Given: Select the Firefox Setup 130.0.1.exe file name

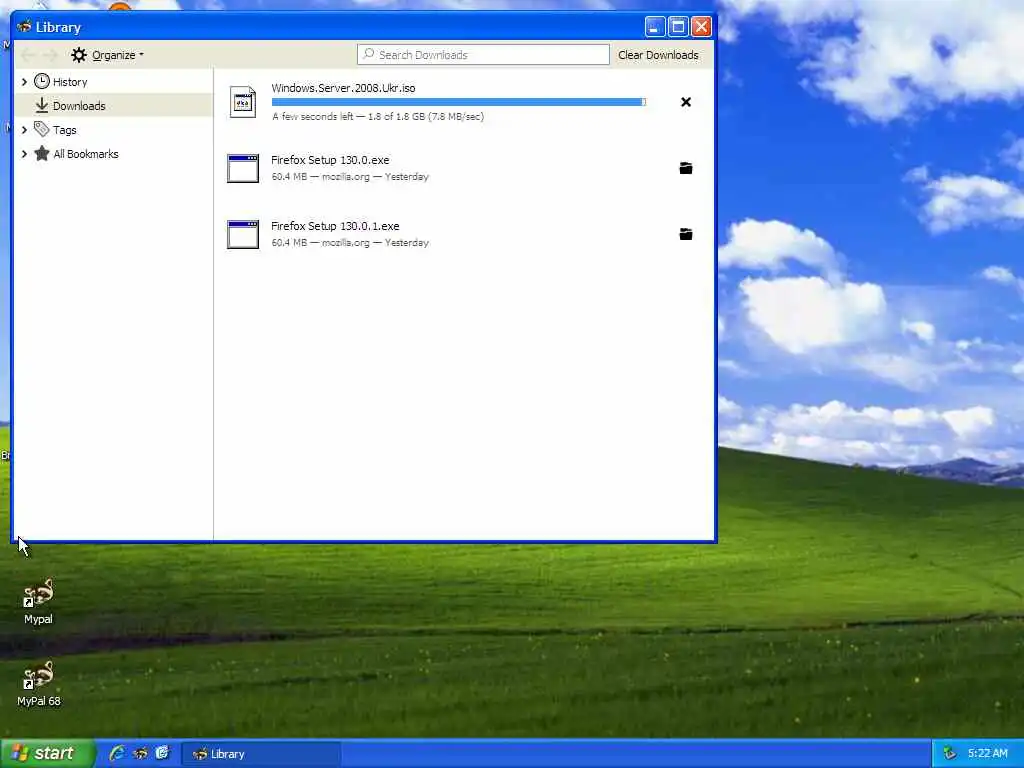Looking at the screenshot, I should click(x=335, y=226).
